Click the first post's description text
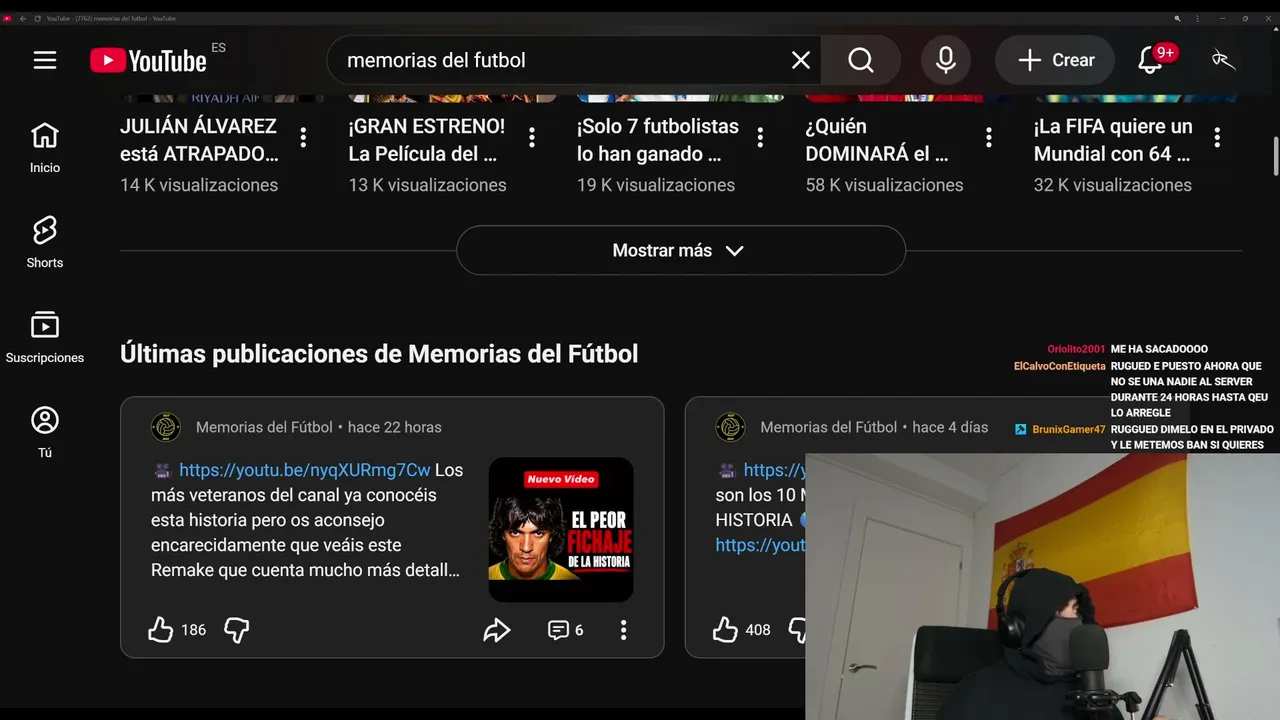 [x=307, y=520]
